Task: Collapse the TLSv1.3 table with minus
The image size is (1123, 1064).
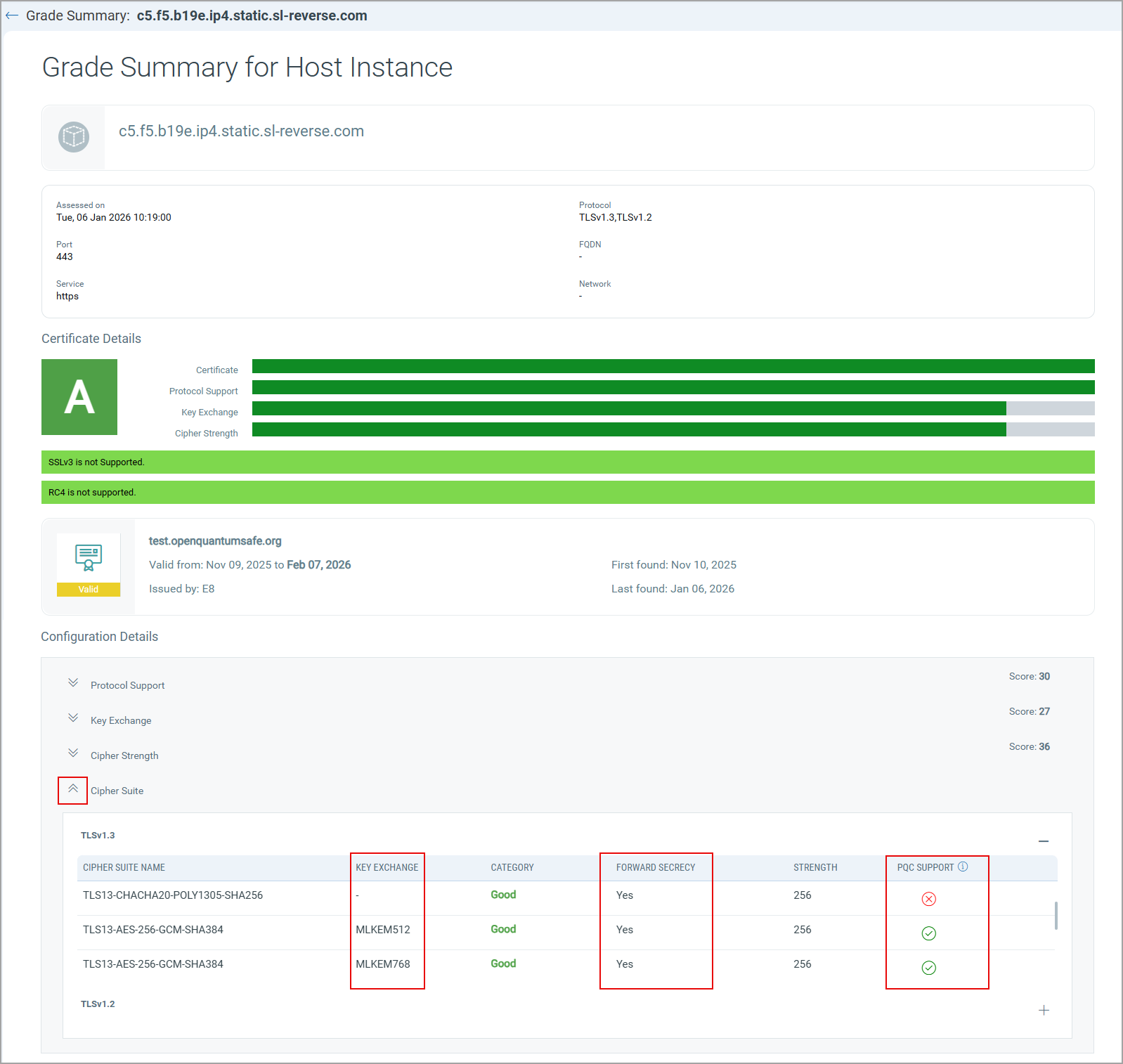Action: [1044, 841]
